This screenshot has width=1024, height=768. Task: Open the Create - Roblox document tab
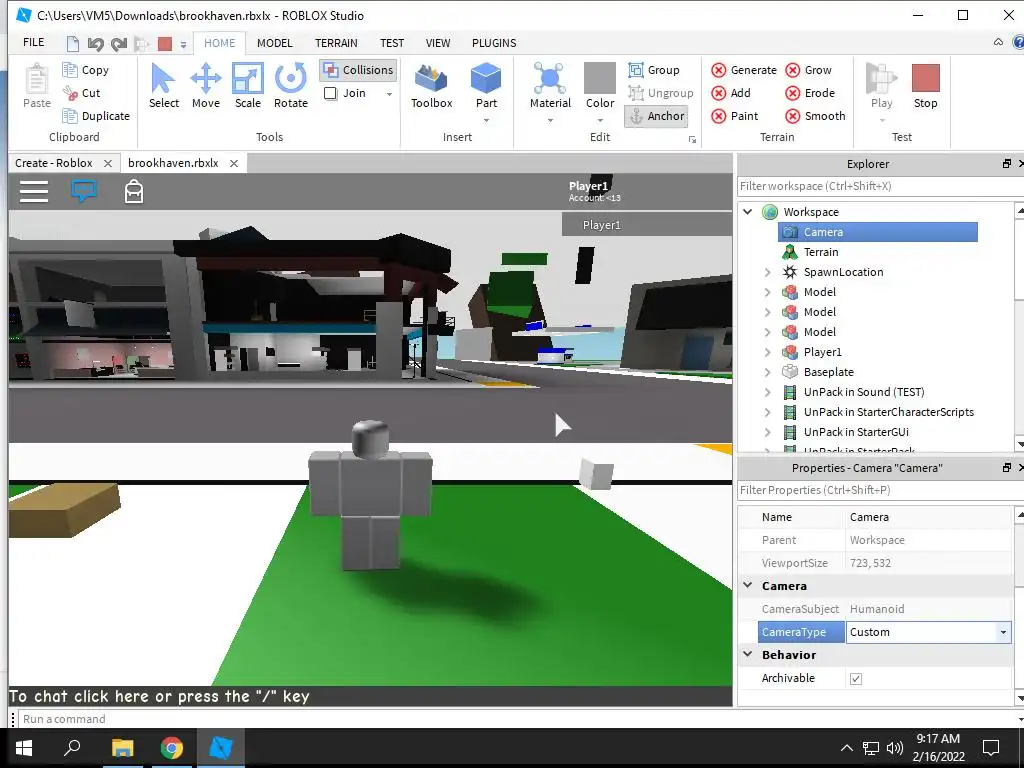(54, 163)
